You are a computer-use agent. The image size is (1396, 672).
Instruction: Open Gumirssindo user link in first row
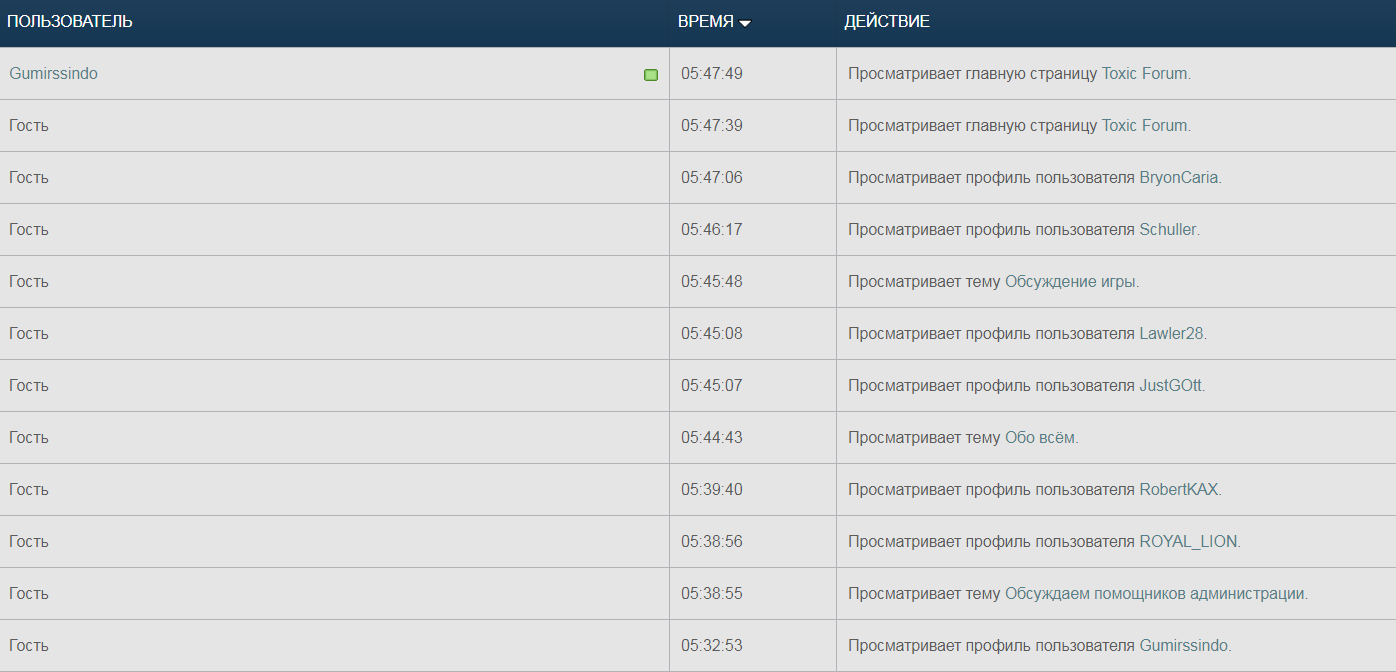pyautogui.click(x=54, y=74)
